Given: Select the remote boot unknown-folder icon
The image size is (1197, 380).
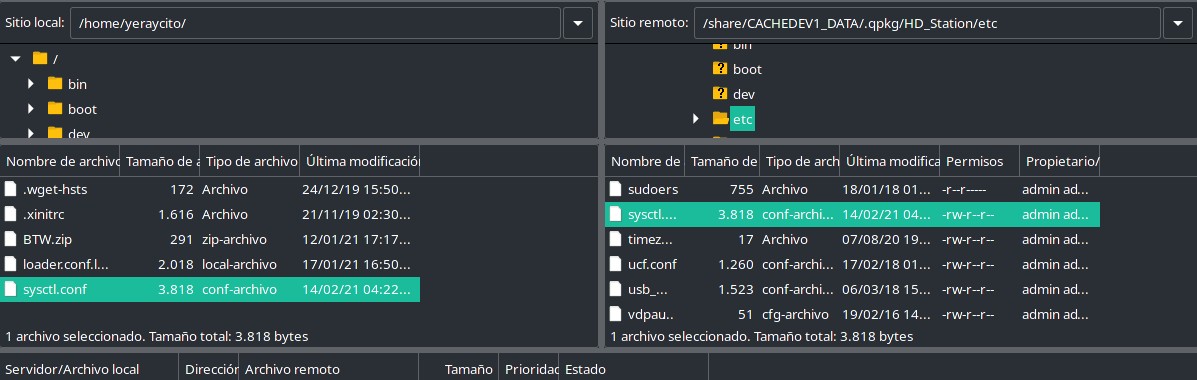Looking at the screenshot, I should (x=720, y=69).
